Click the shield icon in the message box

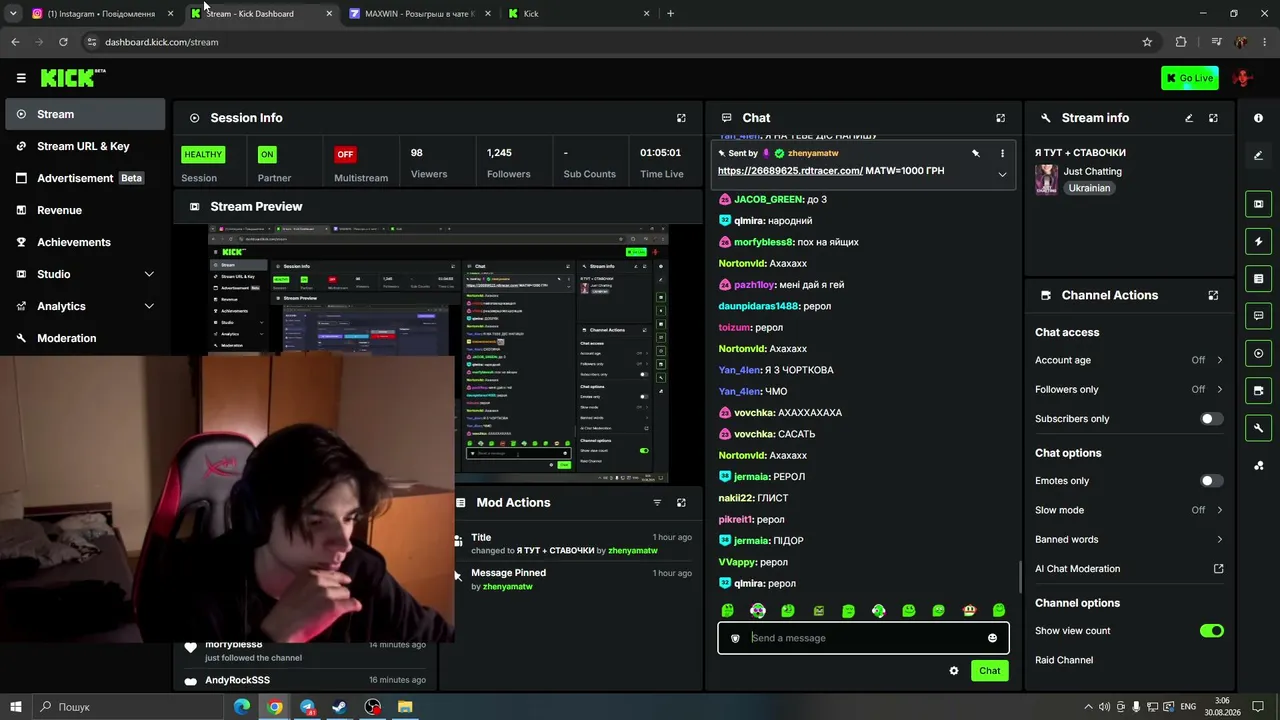[735, 638]
